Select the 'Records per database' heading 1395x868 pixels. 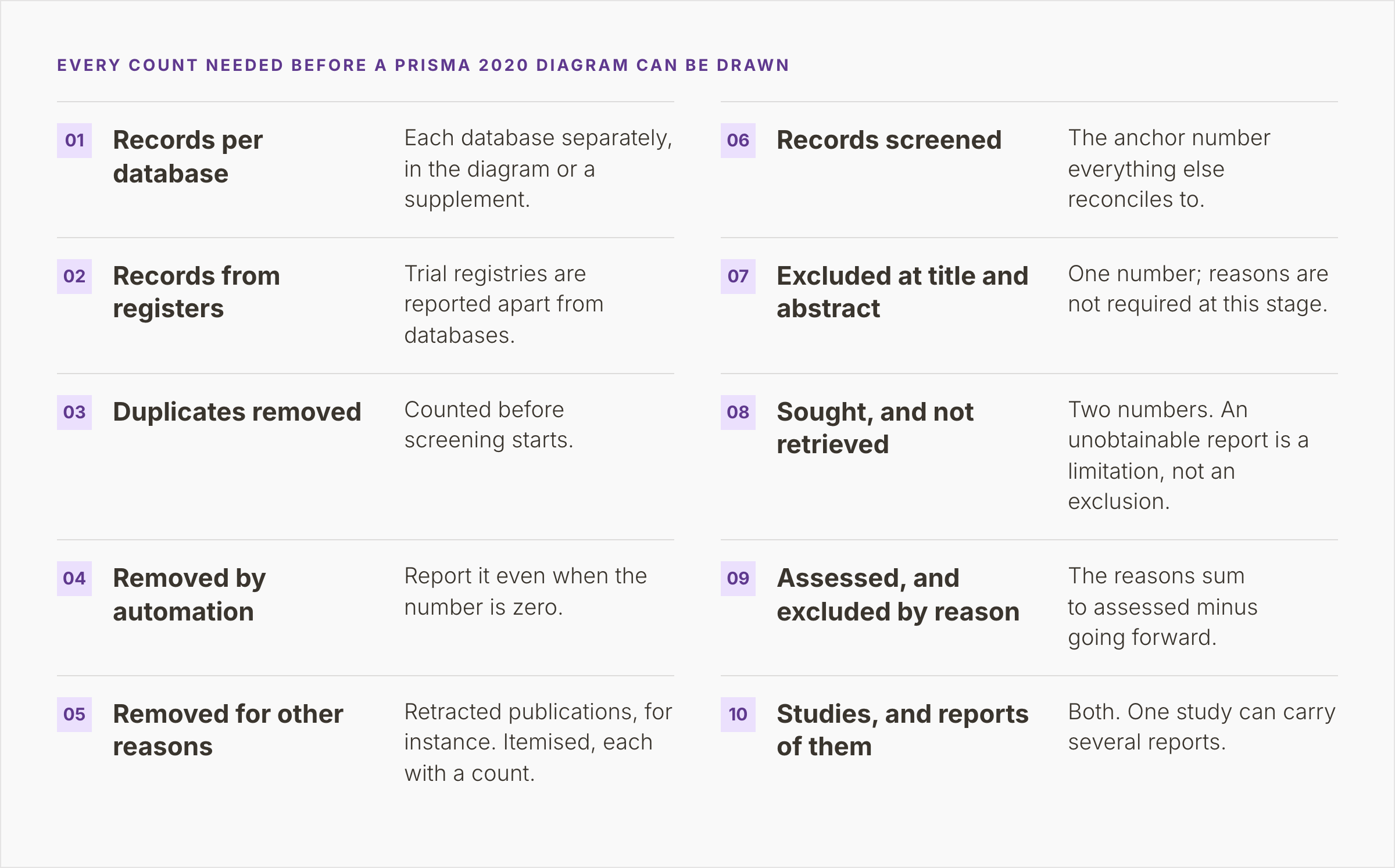click(x=188, y=156)
